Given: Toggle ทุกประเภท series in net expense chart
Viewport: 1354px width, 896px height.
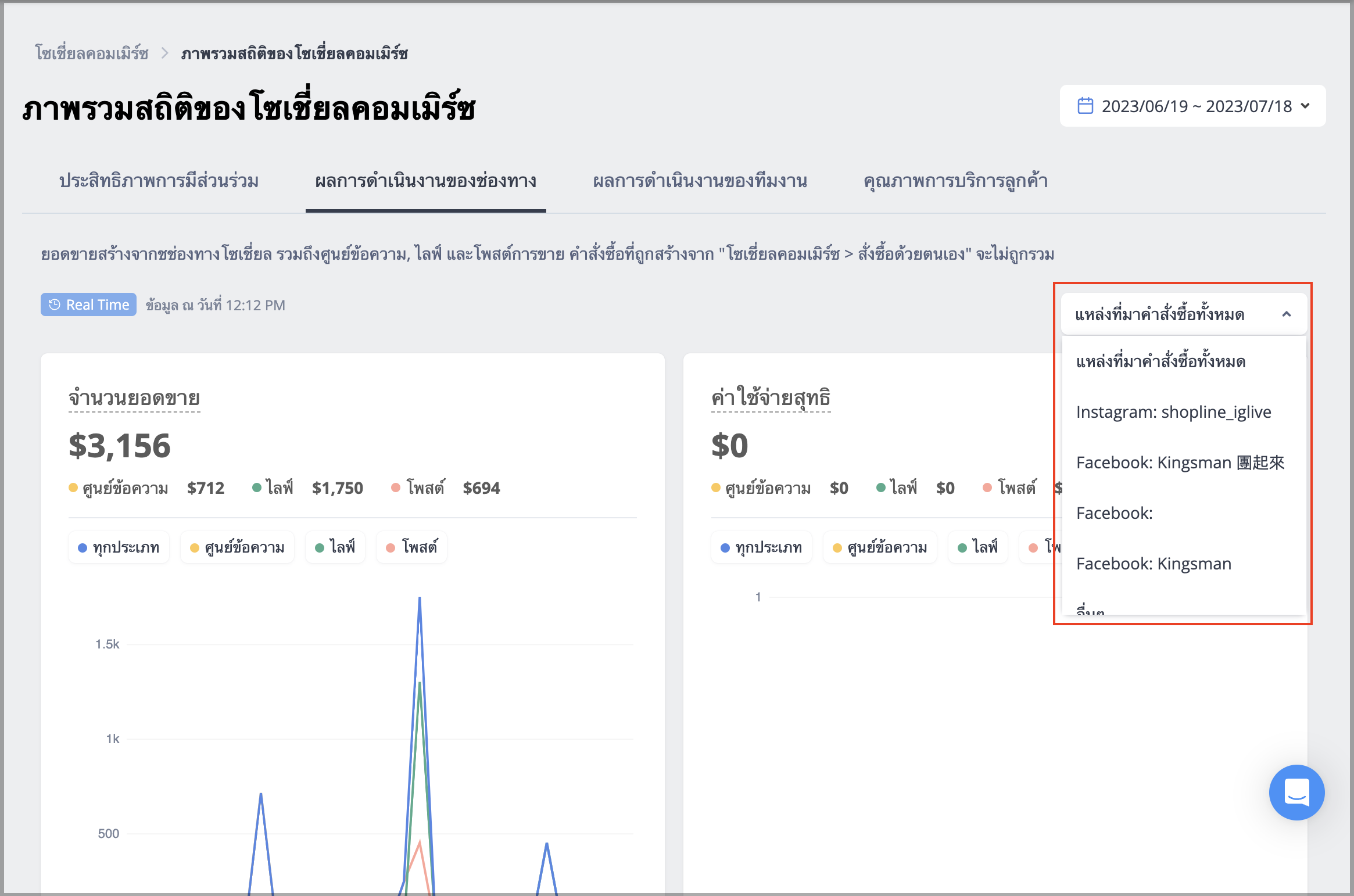Looking at the screenshot, I should (762, 547).
